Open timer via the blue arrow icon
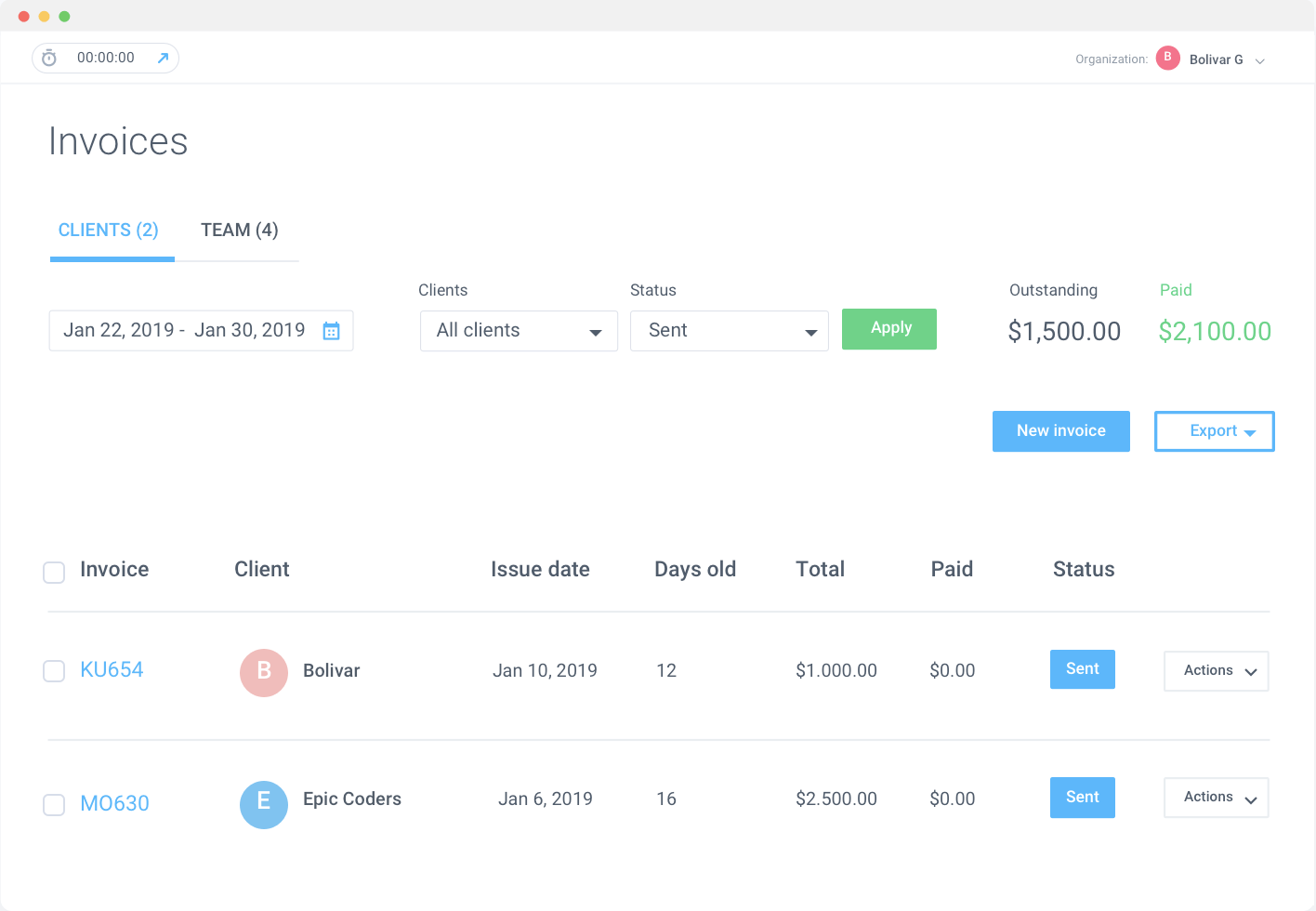This screenshot has width=1316, height=911. 163,58
